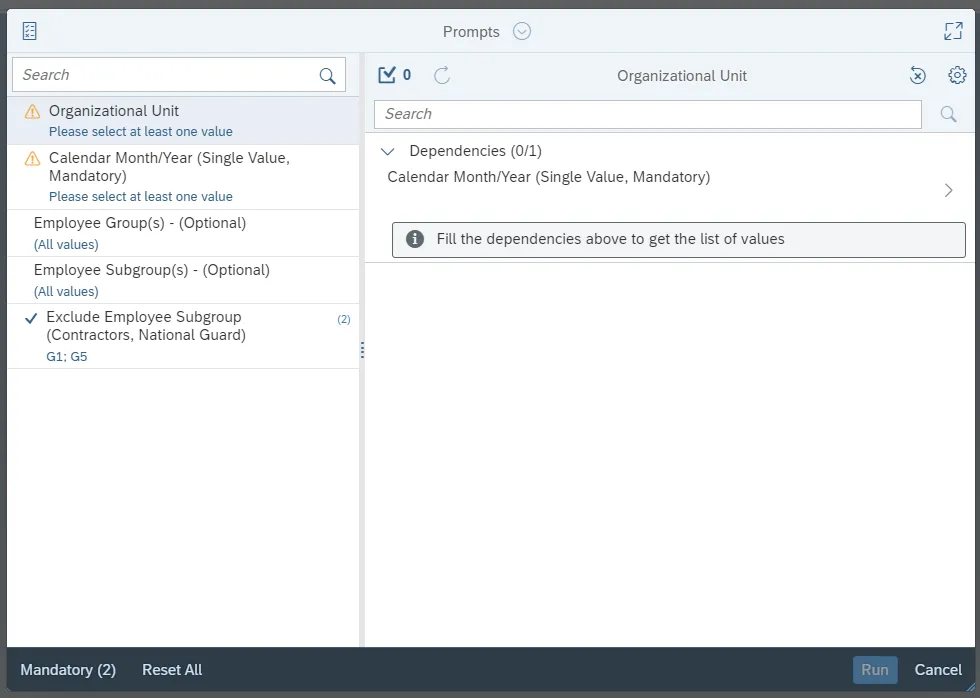Click the prompts list icon in the header

pos(30,31)
